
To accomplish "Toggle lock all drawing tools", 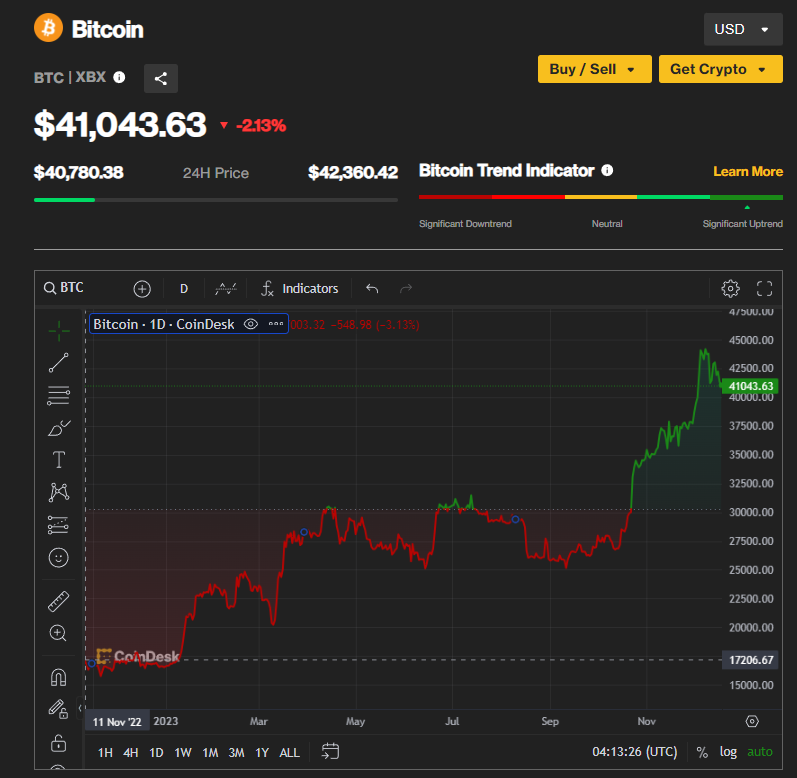I will 58,743.
